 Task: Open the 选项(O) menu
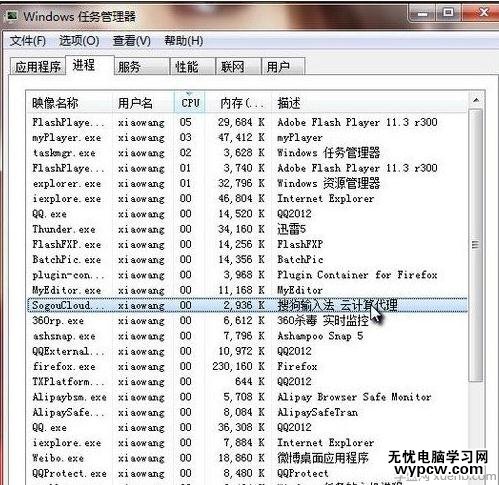[79, 41]
